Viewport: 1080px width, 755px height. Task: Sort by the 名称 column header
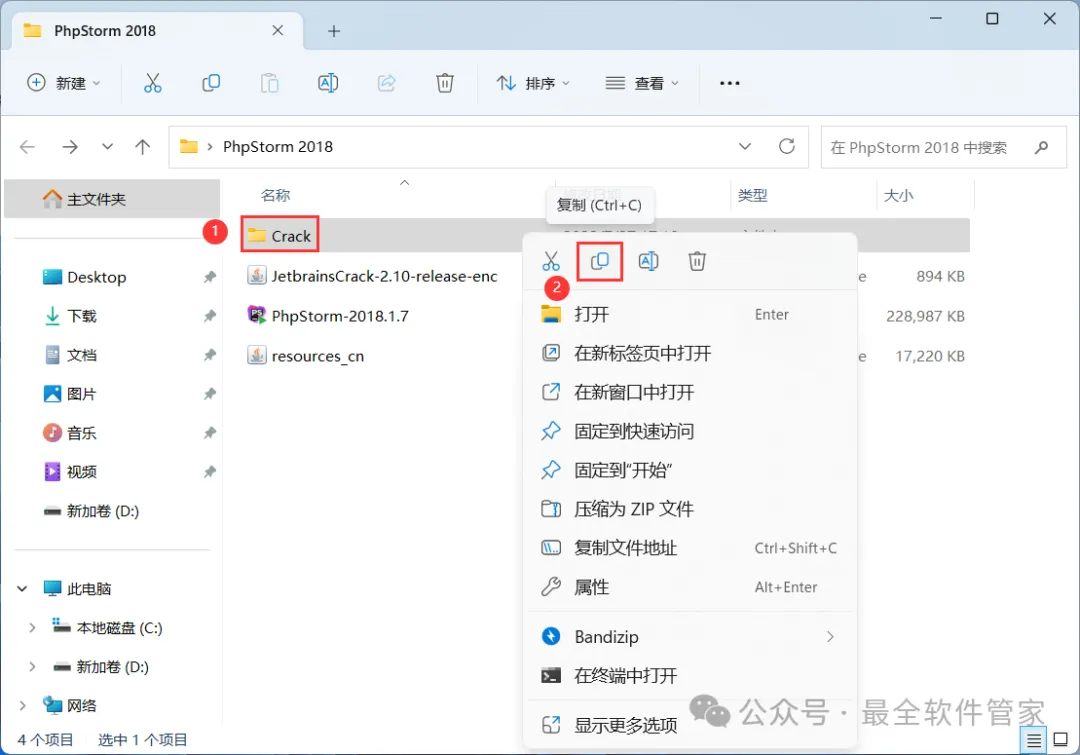point(276,196)
